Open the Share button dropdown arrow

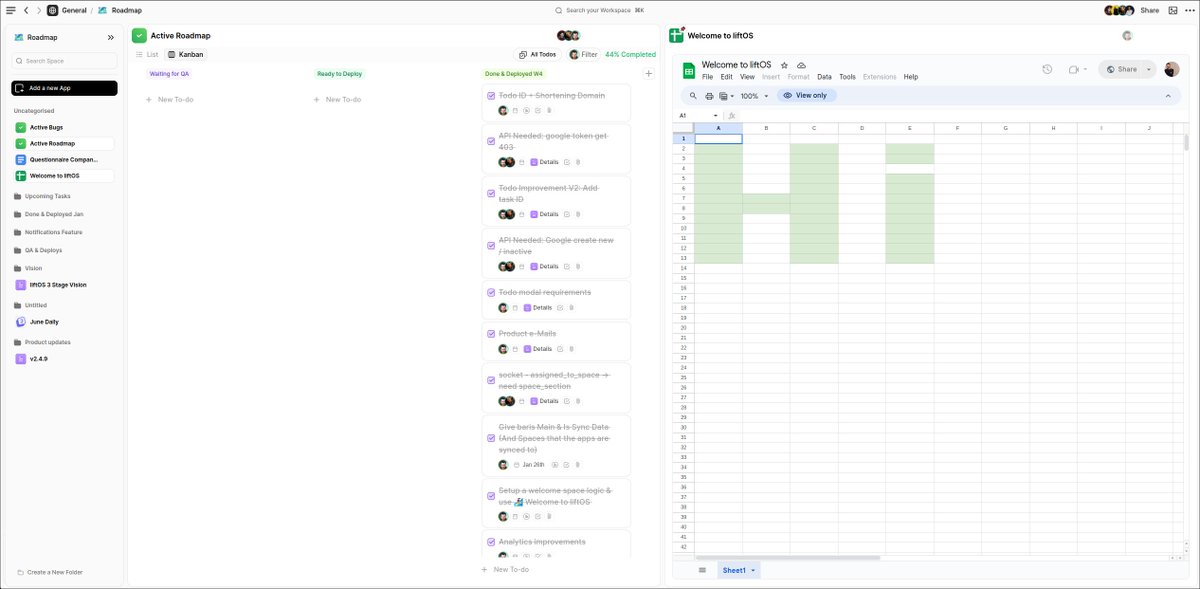click(1148, 69)
